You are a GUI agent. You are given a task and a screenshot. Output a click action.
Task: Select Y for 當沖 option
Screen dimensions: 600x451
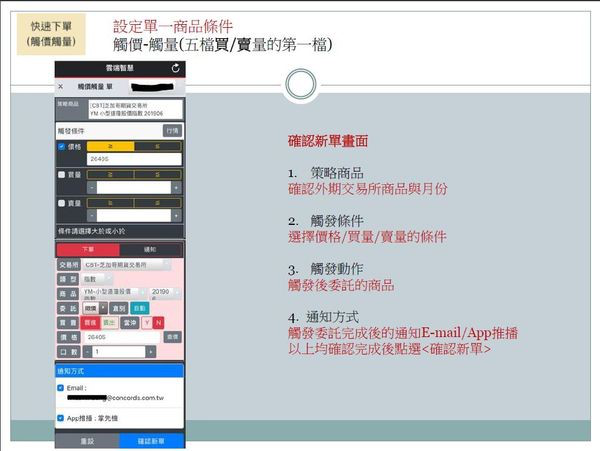[147, 323]
